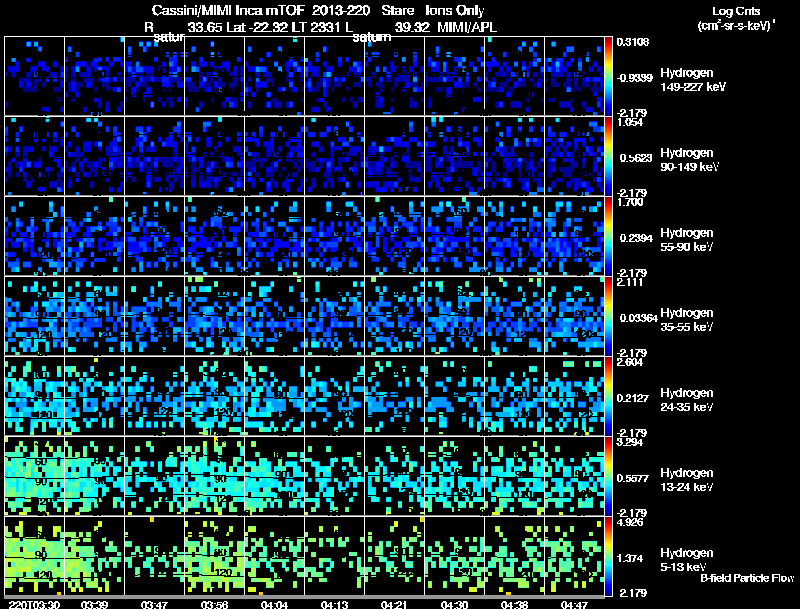Click the Hydrogen 90-149 keV color bar
This screenshot has height=609, width=800.
click(610, 156)
